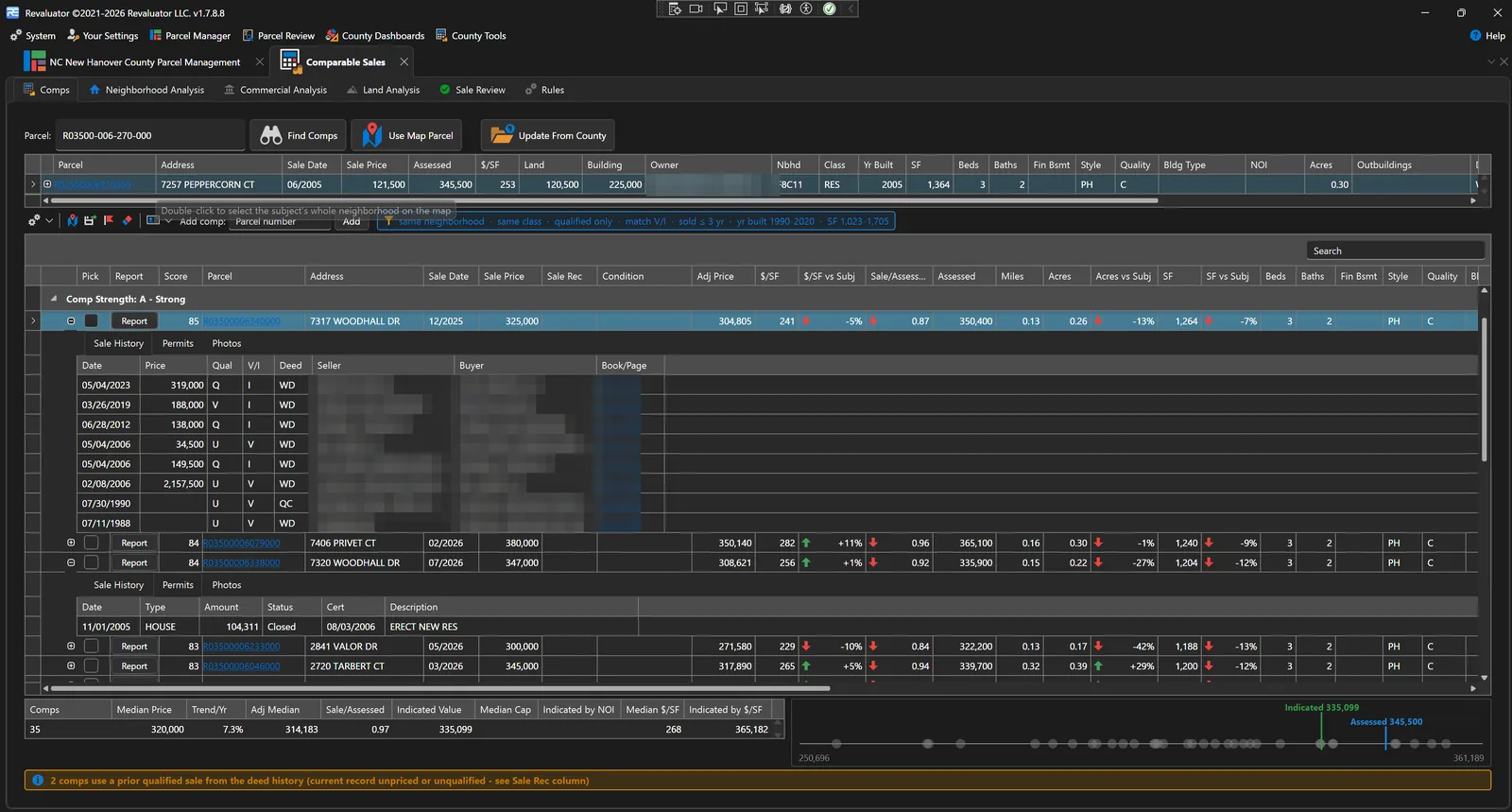Click the eraser clear icon in comps toolbar

point(127,220)
